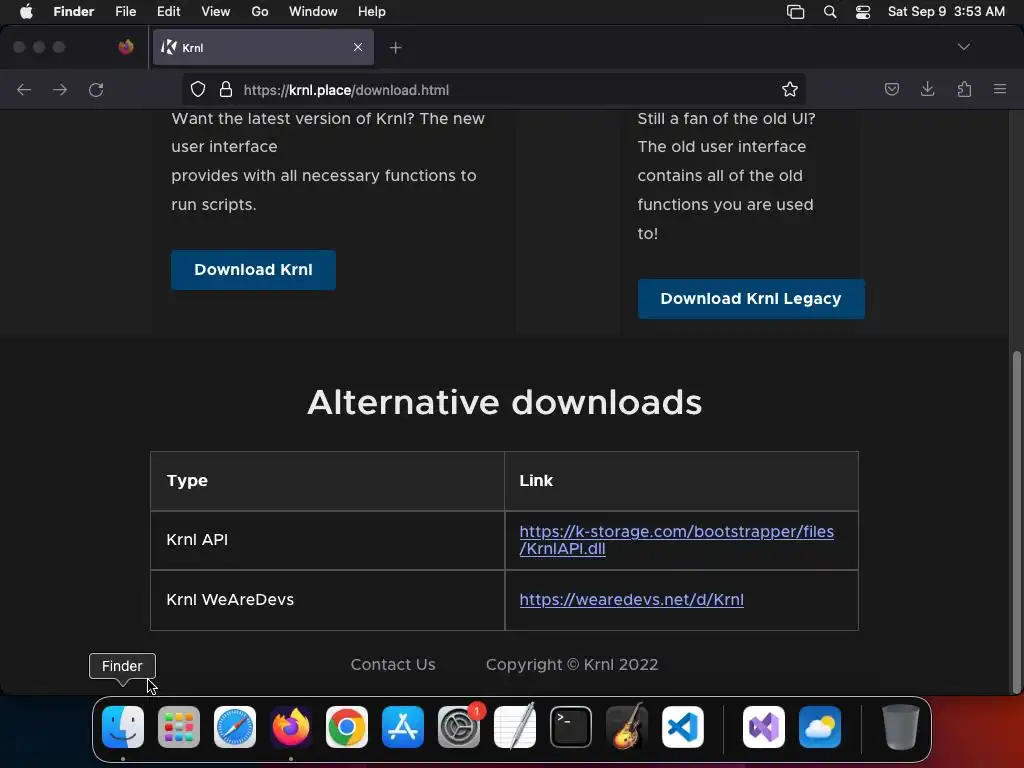The width and height of the screenshot is (1024, 768).
Task: Launch Google Chrome from the Dock
Action: (347, 727)
